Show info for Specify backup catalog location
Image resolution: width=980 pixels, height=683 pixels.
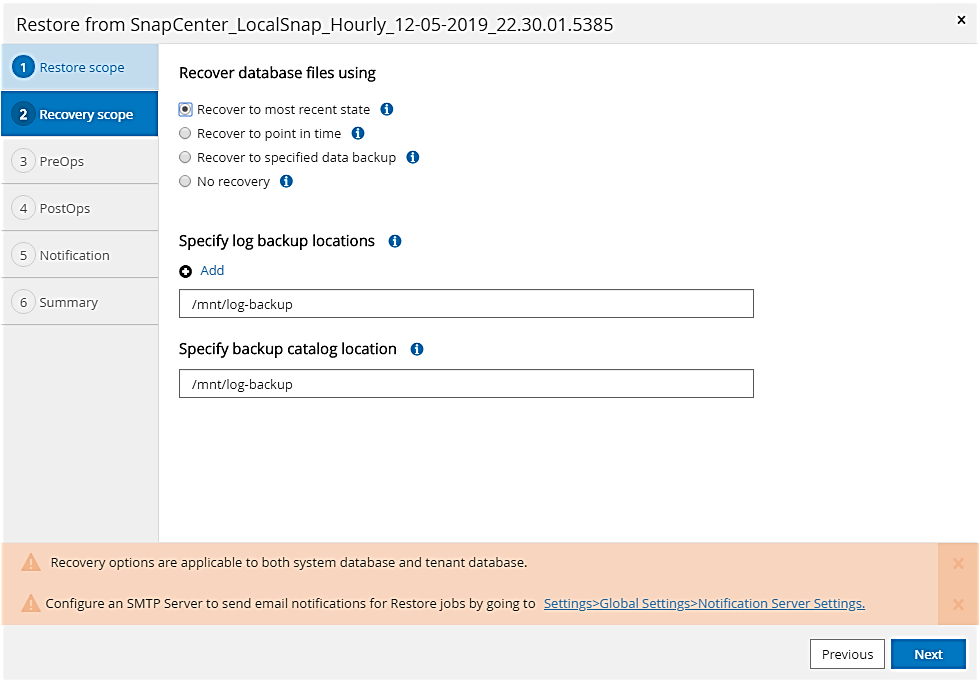(x=417, y=349)
